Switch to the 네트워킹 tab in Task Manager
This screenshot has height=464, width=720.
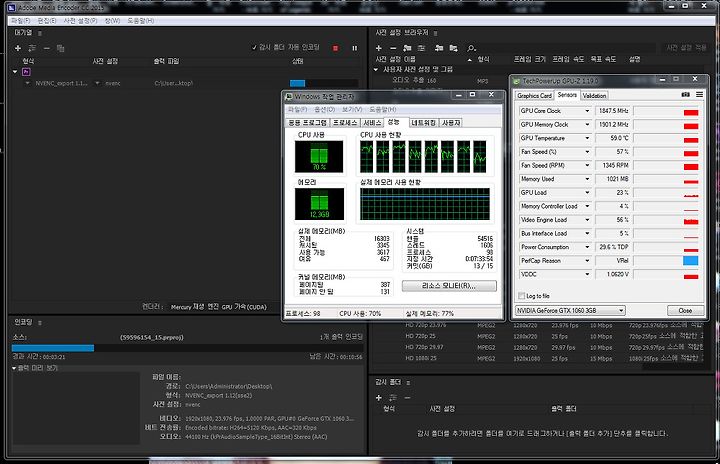tap(423, 123)
